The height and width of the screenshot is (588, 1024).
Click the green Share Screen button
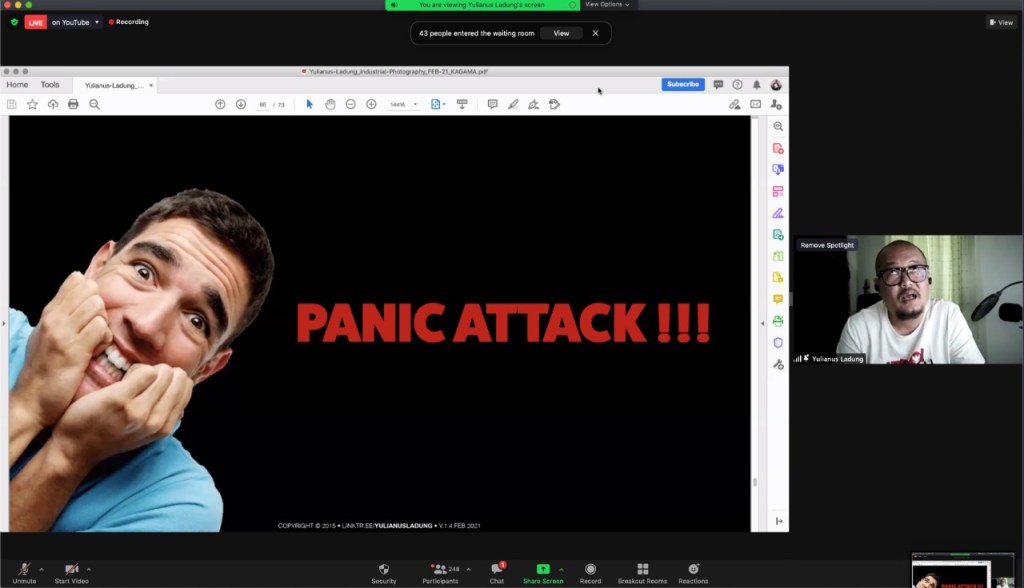(543, 571)
